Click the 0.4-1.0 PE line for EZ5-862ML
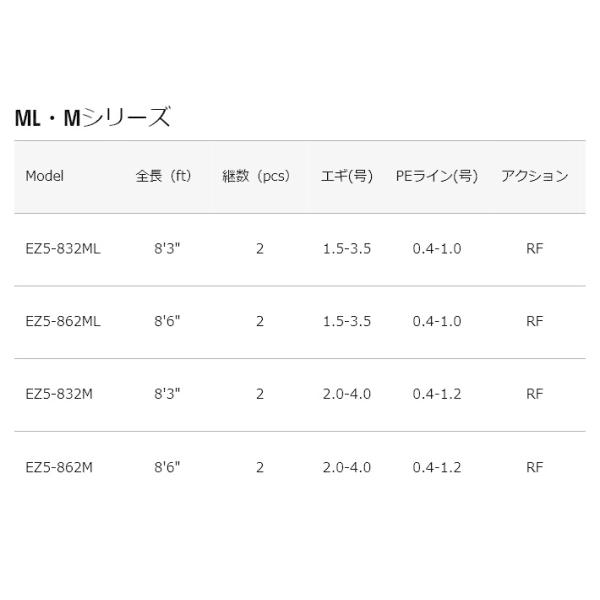This screenshot has height=600, width=600. 437,321
